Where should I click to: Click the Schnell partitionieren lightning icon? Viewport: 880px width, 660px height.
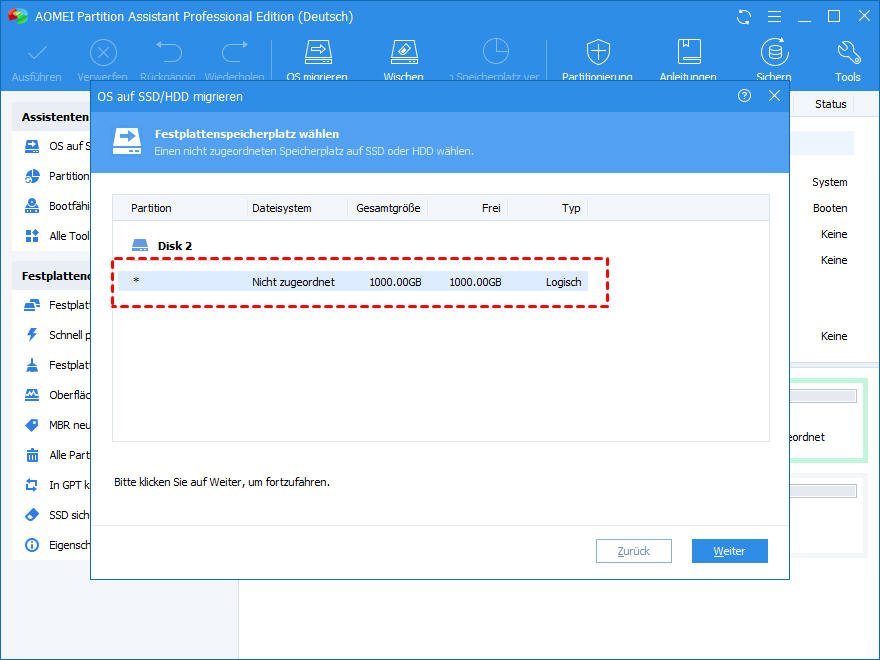32,335
